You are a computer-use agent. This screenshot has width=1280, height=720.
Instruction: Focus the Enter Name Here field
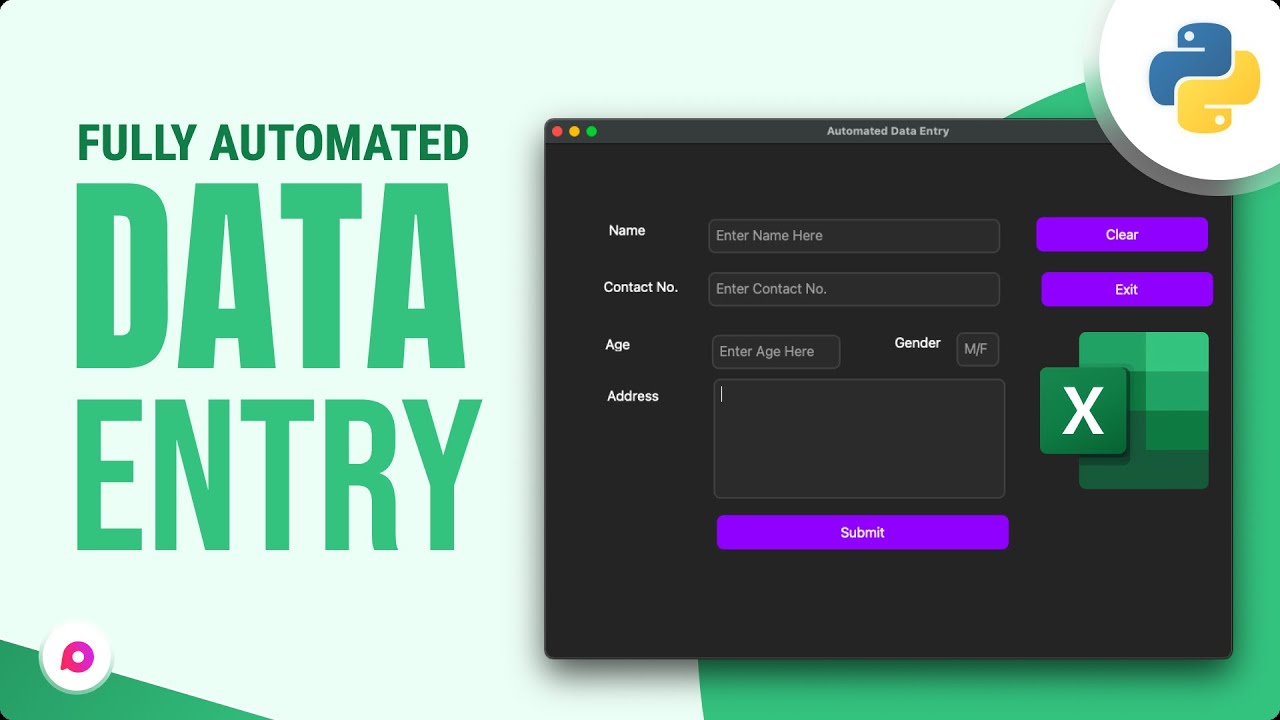coord(854,236)
